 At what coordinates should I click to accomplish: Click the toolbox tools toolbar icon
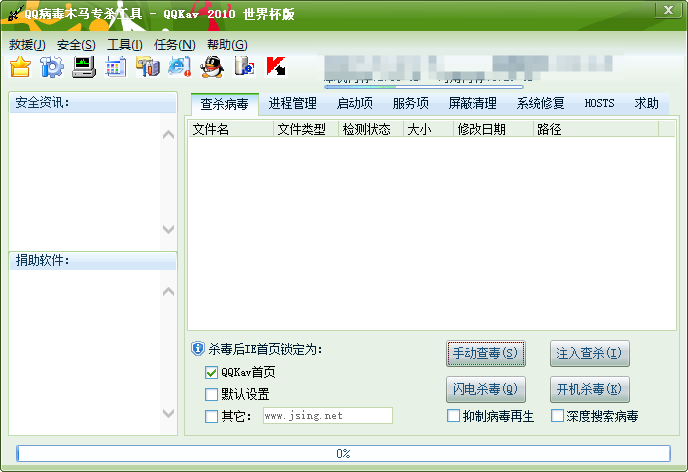148,67
